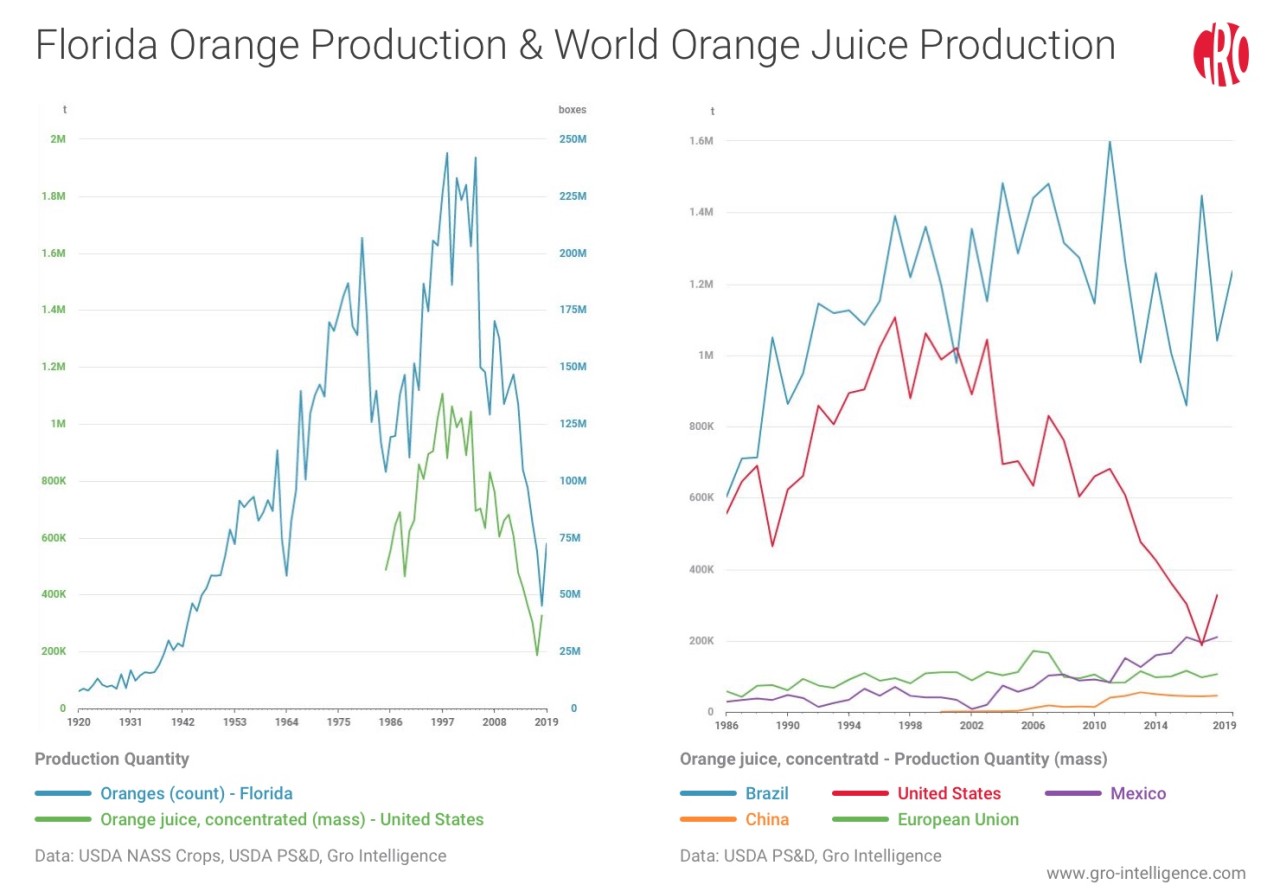Click the orange China legend swatch
The width and height of the screenshot is (1280, 891).
tap(707, 820)
